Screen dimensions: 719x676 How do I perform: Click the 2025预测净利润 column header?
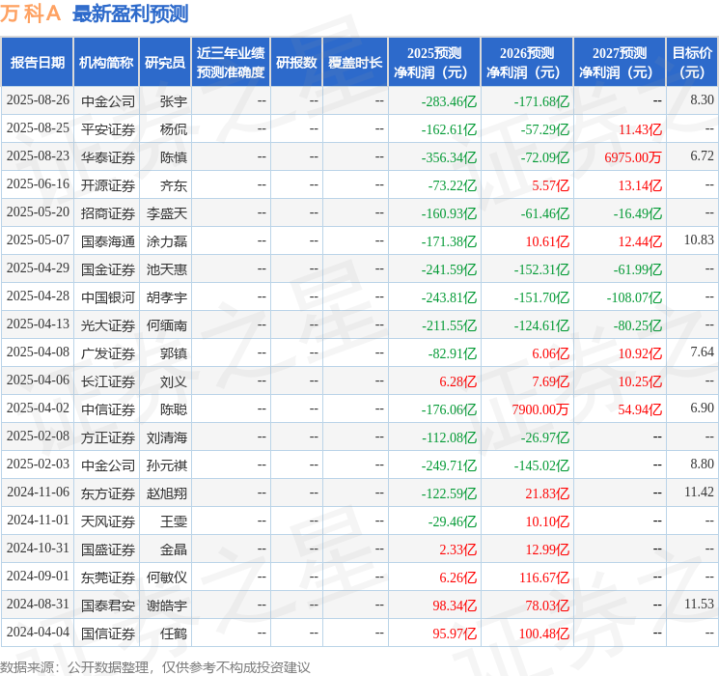pos(434,62)
